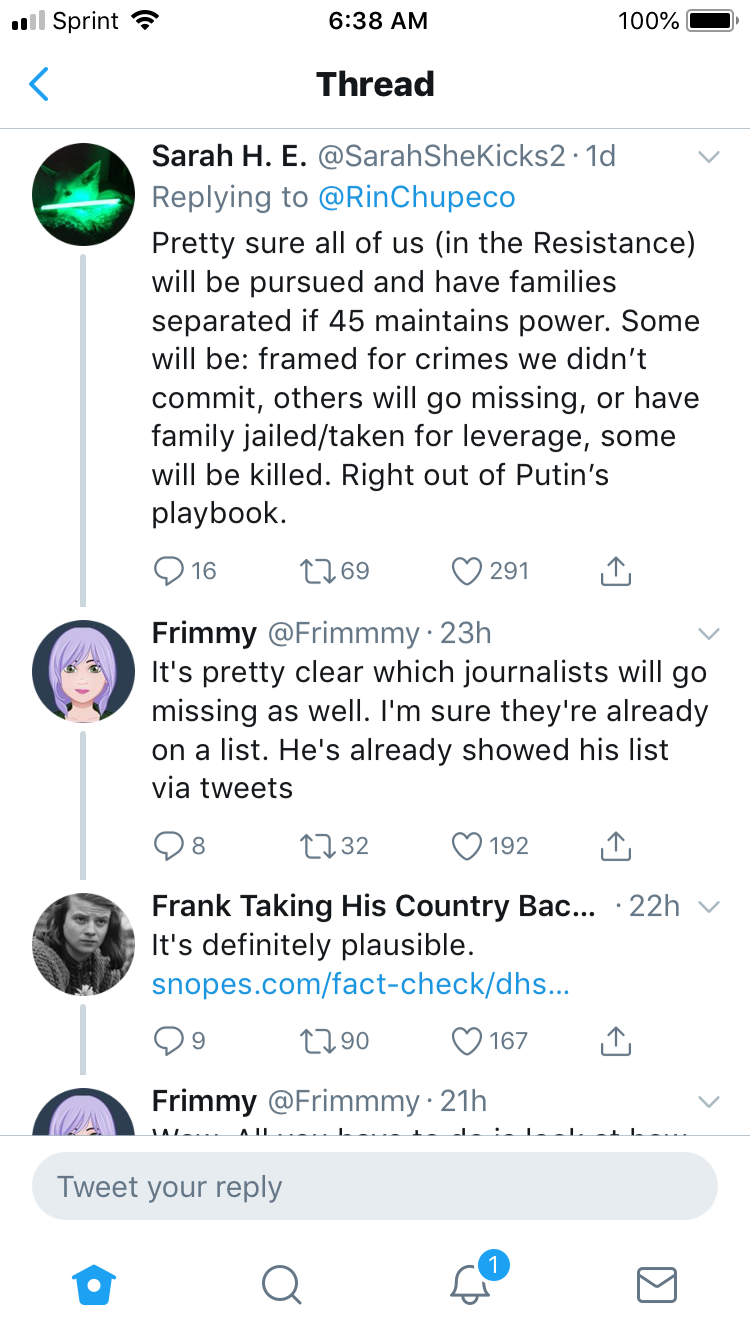Retweet Frank's "definitely plausible" tweet
Viewport: 750px width, 1334px height.
click(318, 1041)
